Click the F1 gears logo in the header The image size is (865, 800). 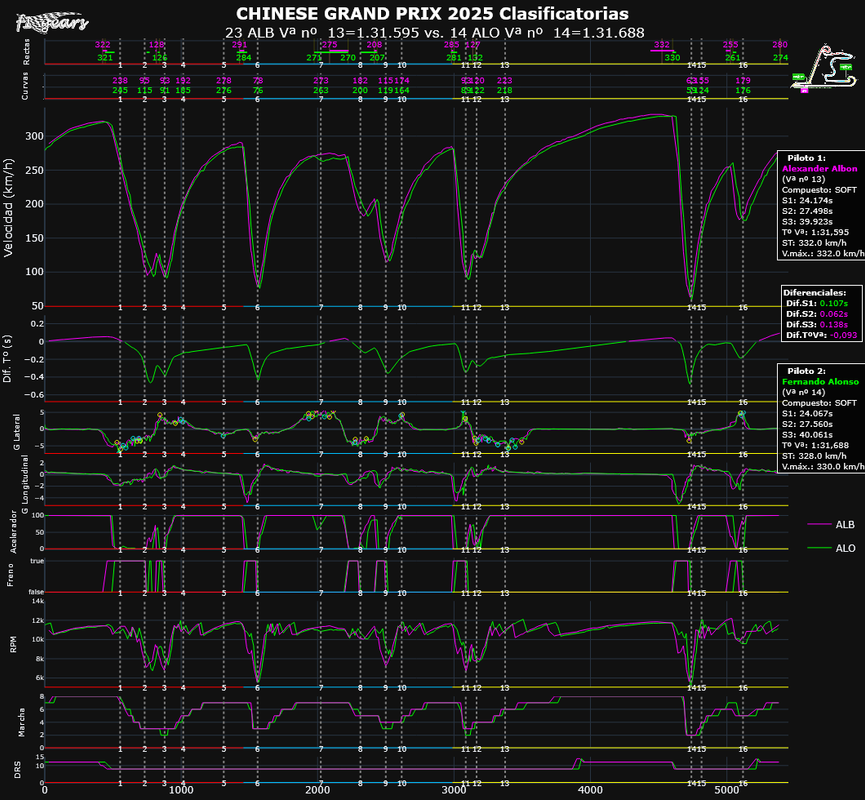click(52, 22)
